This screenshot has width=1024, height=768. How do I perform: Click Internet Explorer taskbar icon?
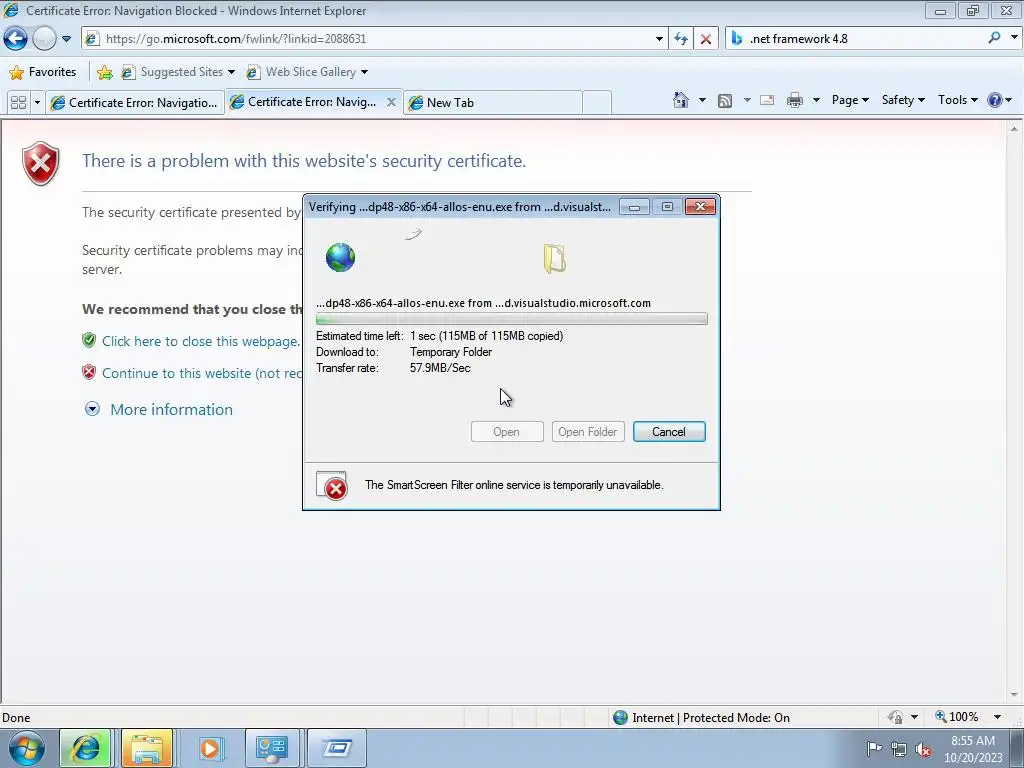[86, 748]
